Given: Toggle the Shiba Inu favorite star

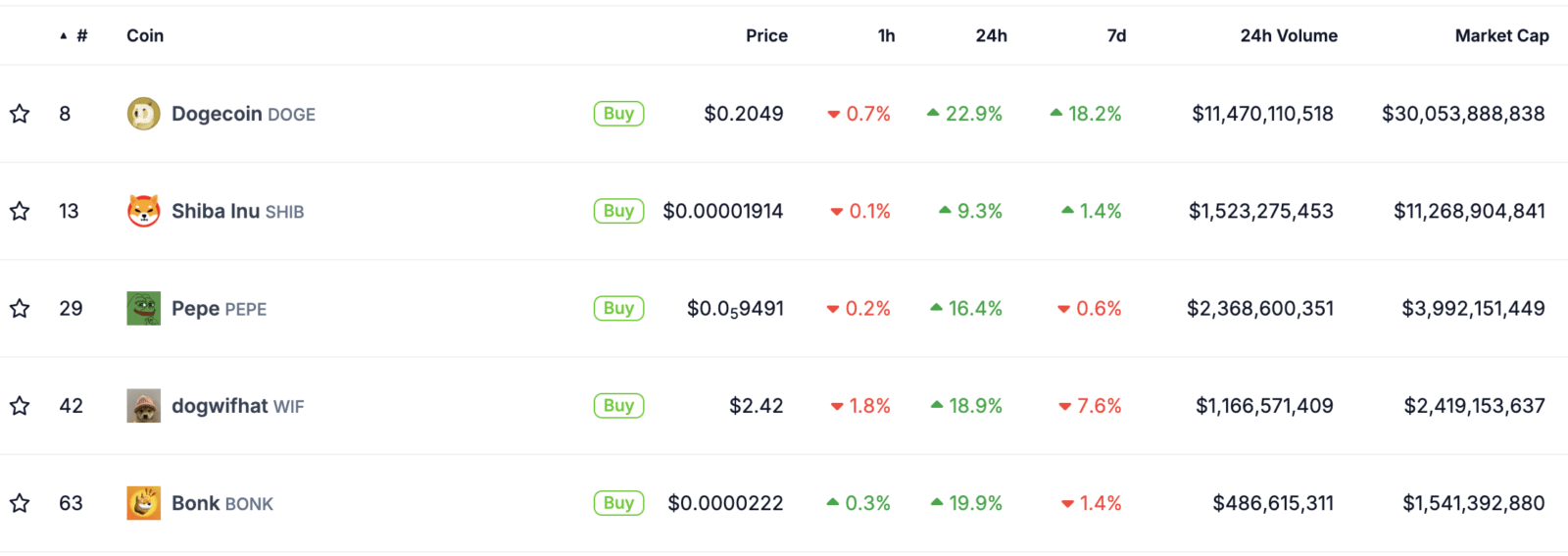Looking at the screenshot, I should (x=20, y=211).
